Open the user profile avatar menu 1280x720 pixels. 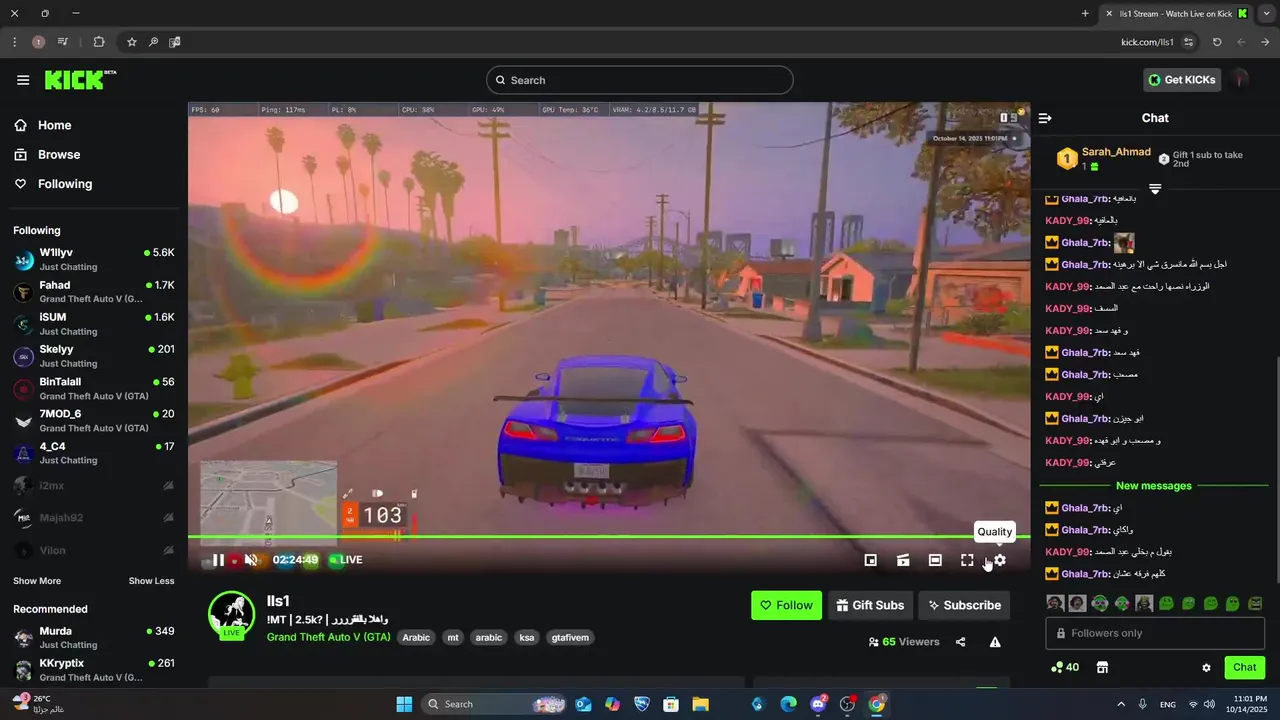(x=1241, y=79)
